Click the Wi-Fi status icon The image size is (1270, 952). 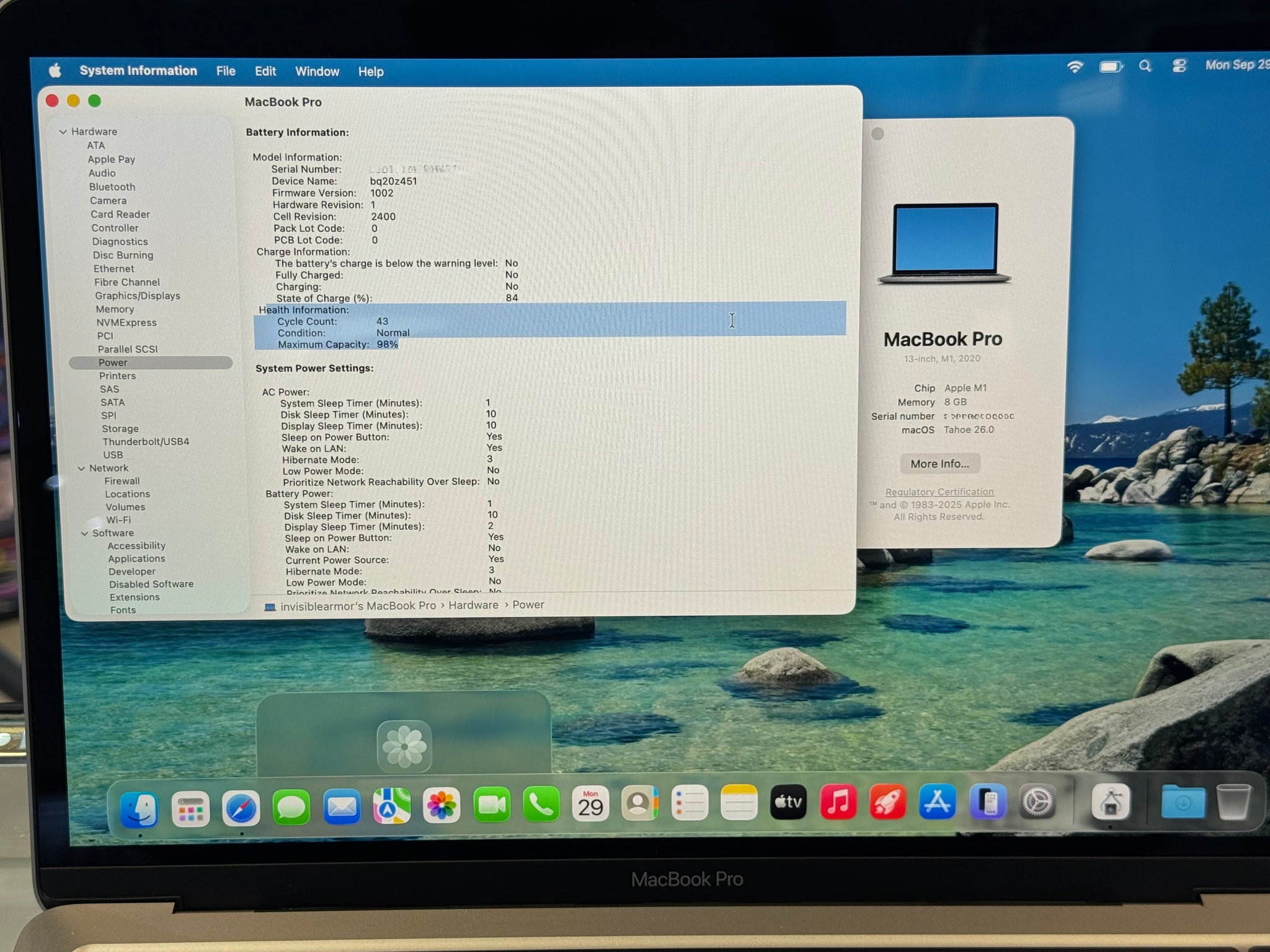coord(1075,67)
